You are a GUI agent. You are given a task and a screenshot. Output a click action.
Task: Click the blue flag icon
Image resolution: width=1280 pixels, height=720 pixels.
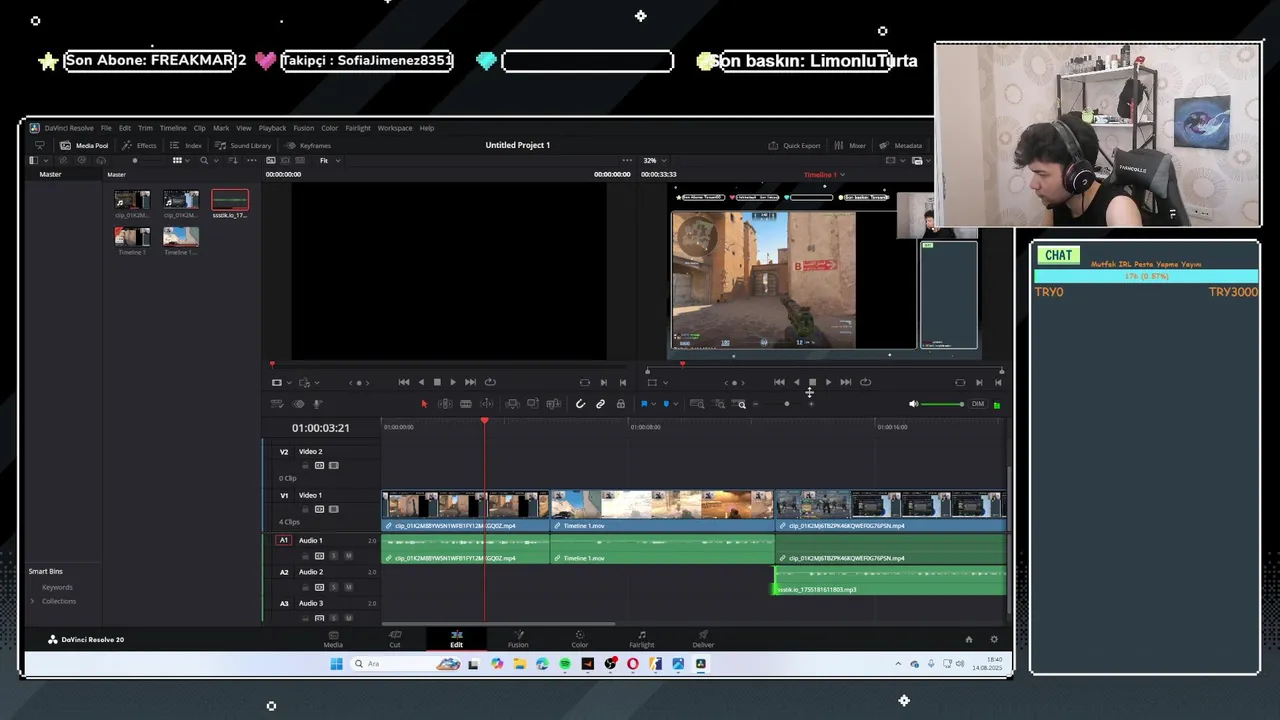tap(643, 404)
